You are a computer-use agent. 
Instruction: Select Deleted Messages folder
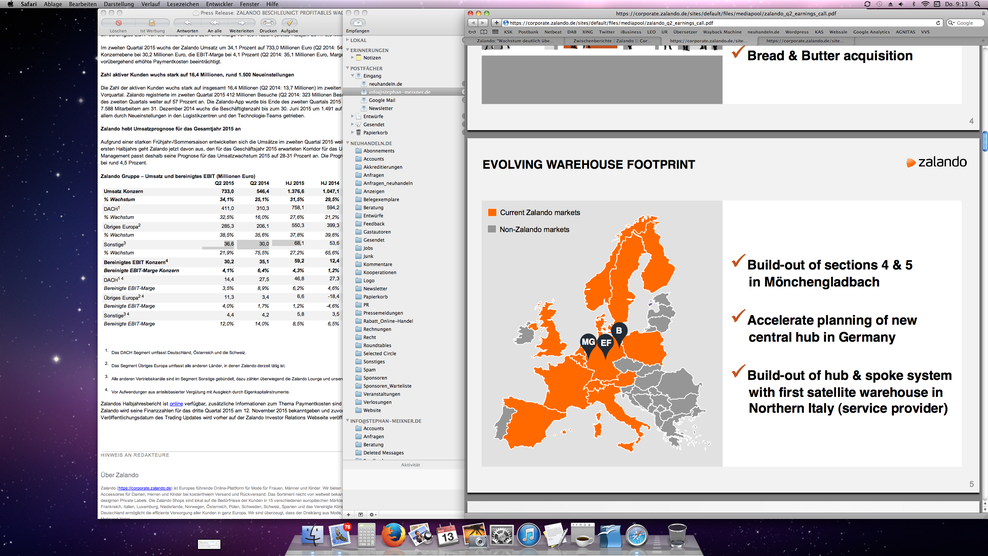[383, 453]
